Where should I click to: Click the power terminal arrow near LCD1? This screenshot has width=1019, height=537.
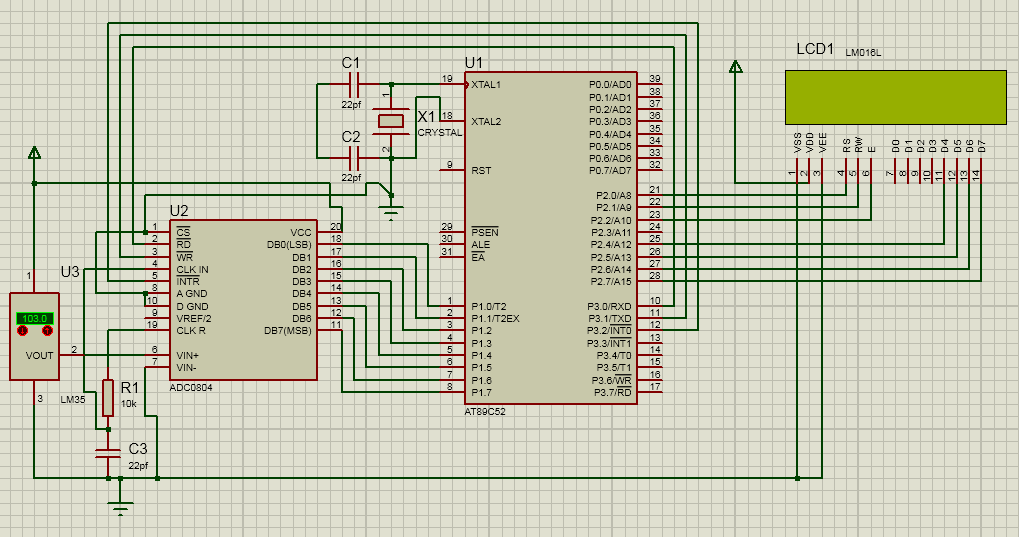click(x=736, y=66)
